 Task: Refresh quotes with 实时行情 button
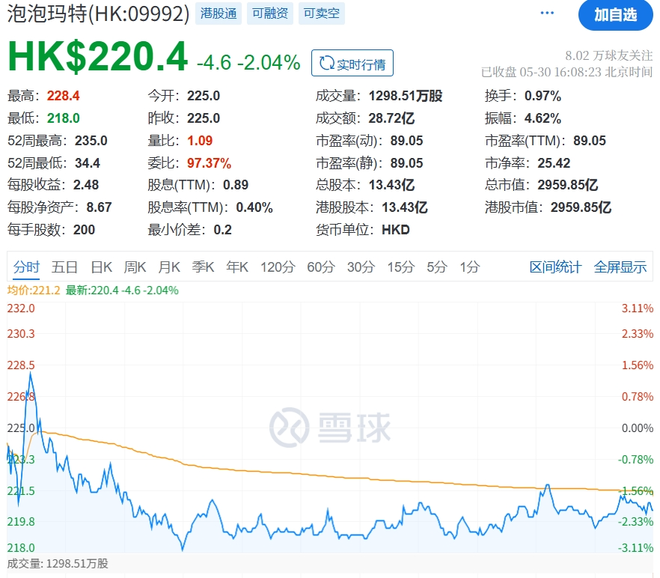(x=353, y=63)
